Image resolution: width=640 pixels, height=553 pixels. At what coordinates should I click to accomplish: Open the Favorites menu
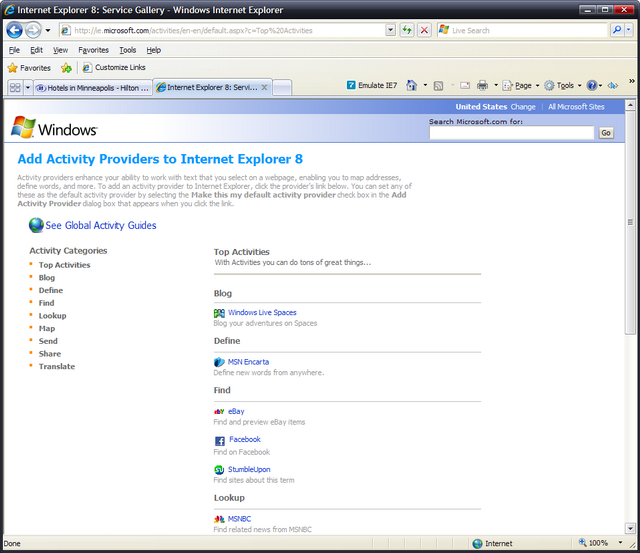point(93,50)
